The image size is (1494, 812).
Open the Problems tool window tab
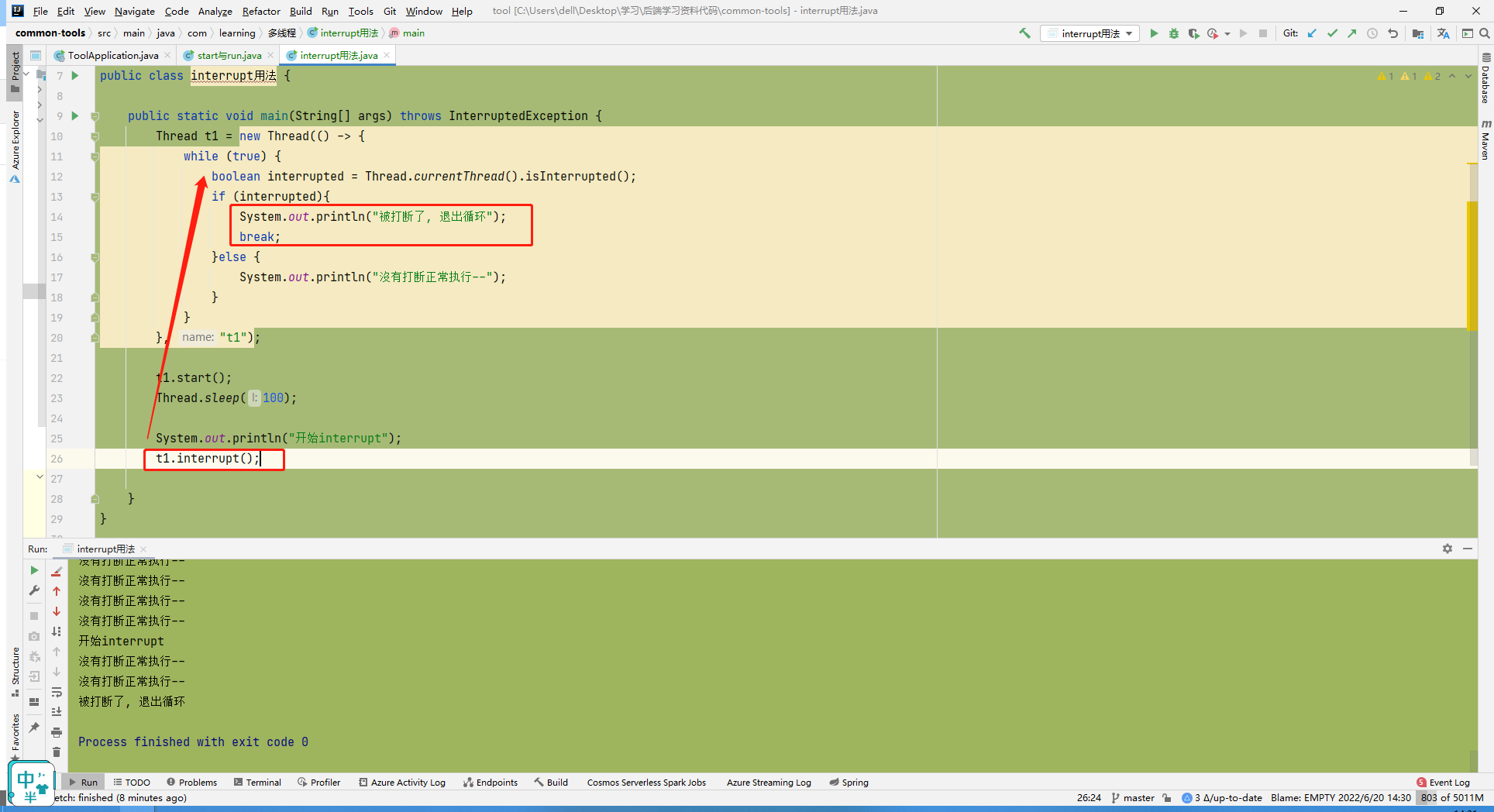(x=192, y=783)
